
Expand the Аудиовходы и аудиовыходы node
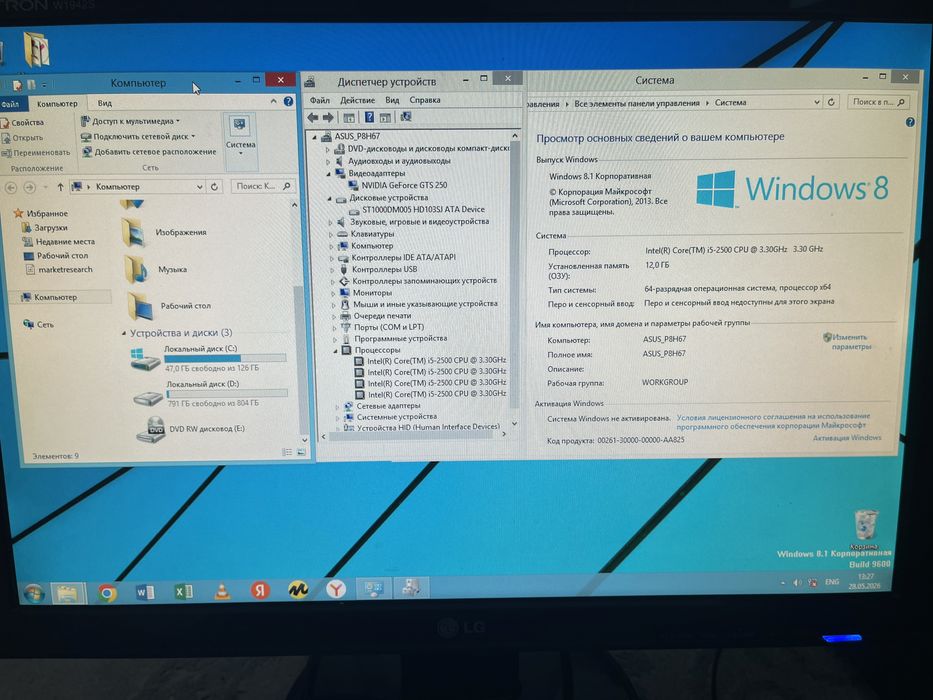327,161
